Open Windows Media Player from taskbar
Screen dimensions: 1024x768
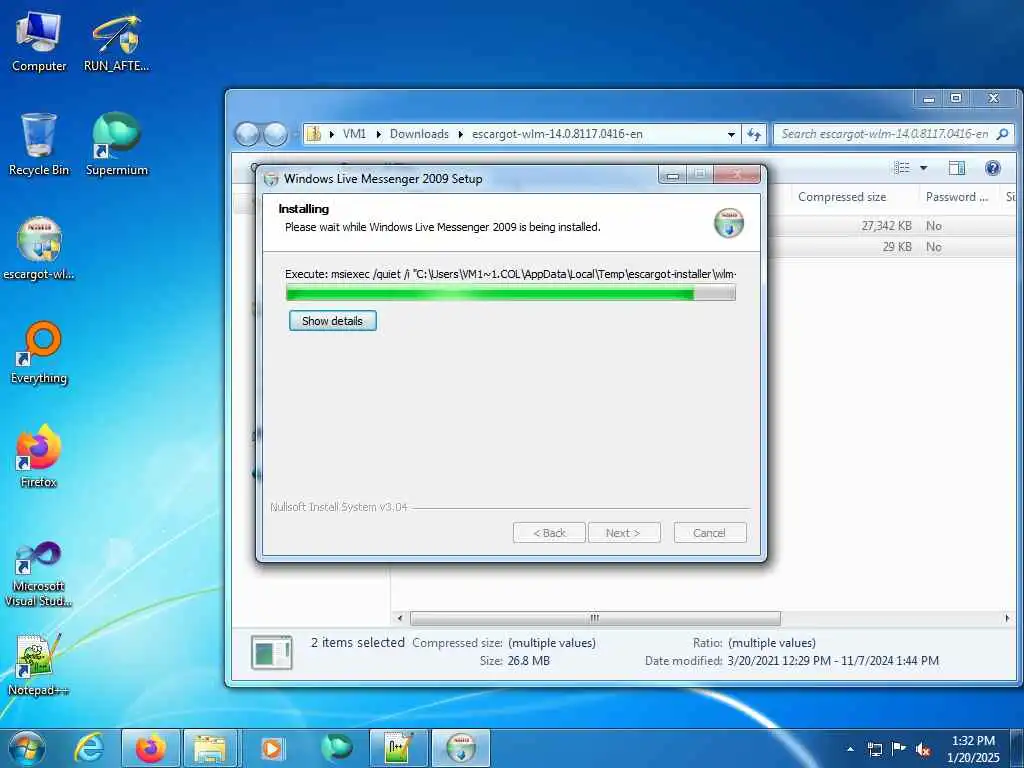pos(272,748)
